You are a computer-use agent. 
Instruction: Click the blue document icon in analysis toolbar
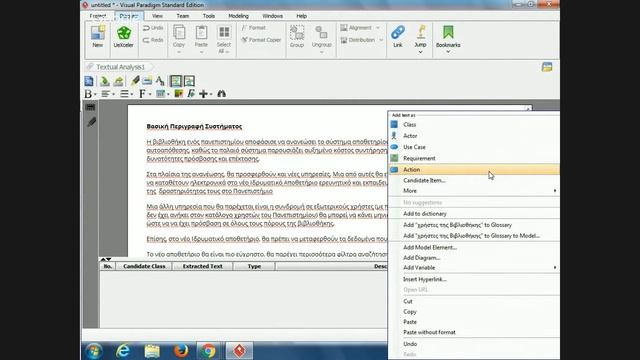(89, 81)
